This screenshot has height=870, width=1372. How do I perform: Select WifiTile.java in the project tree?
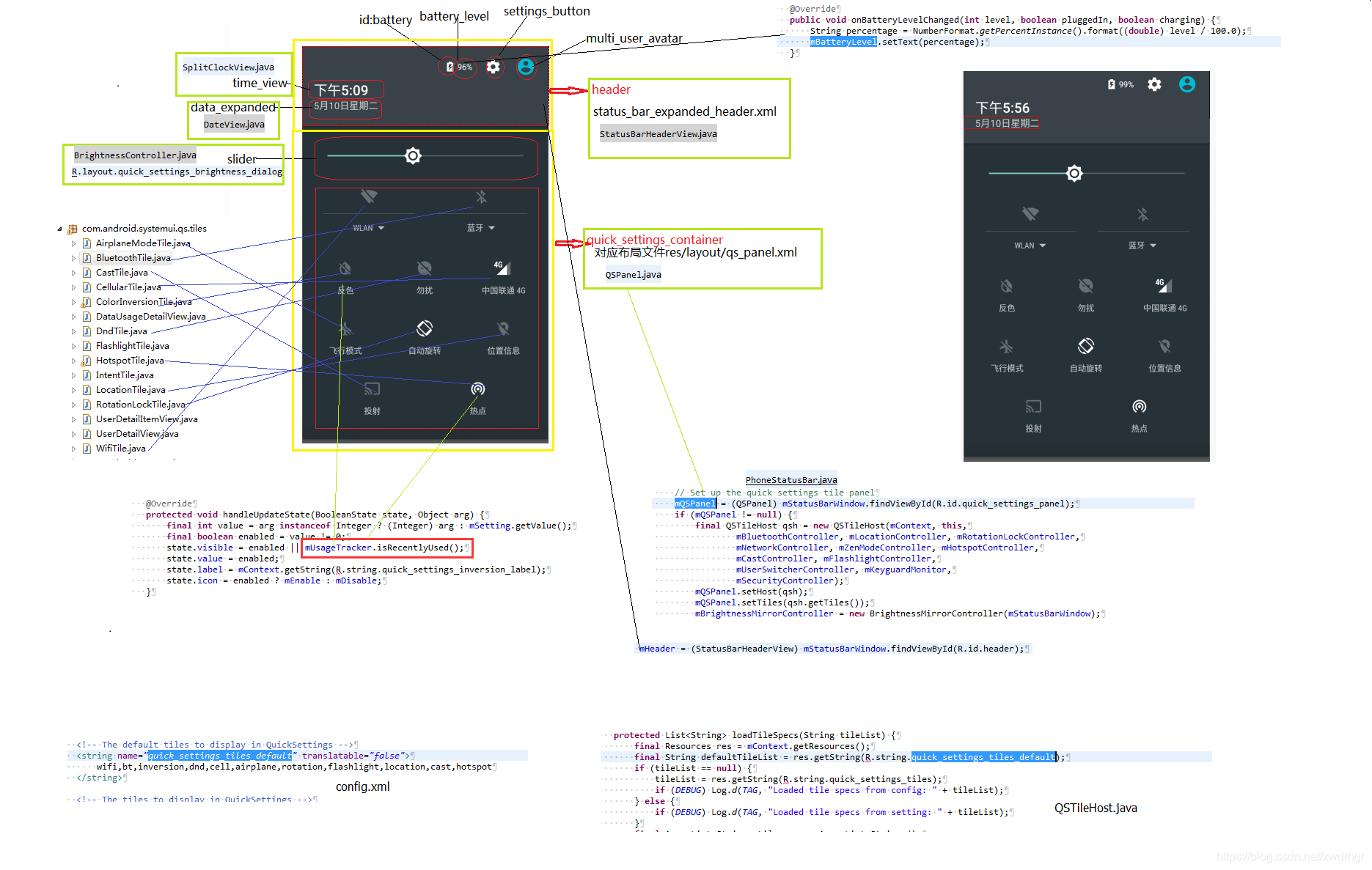tap(121, 448)
